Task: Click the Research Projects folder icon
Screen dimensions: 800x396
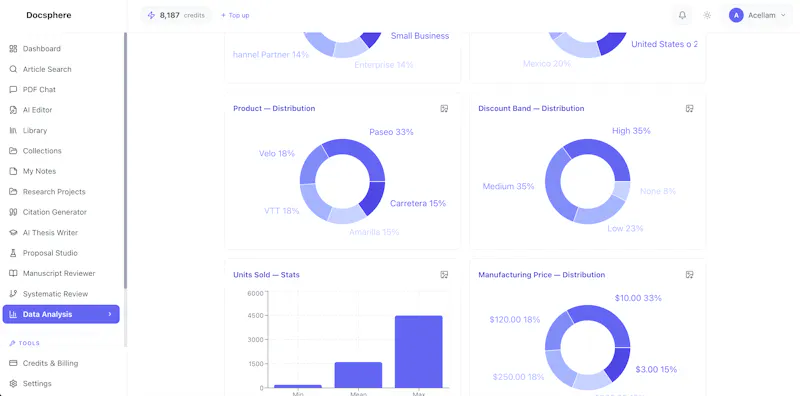Action: point(13,192)
